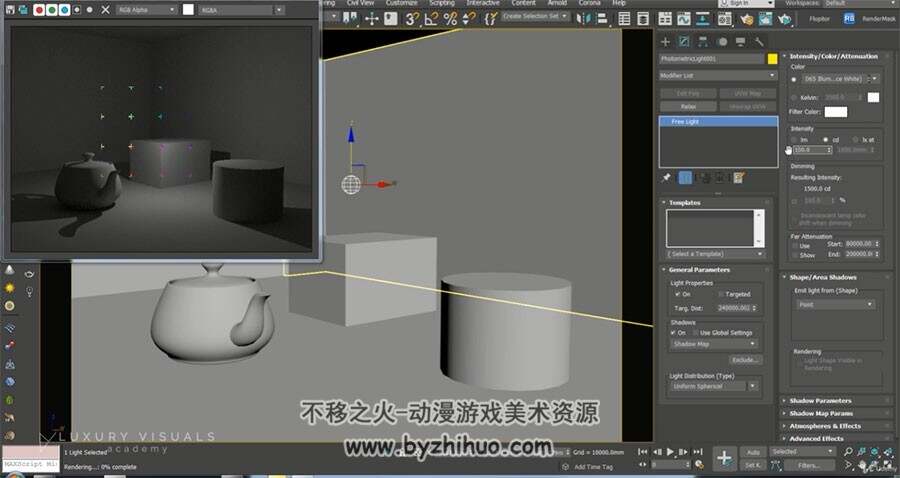Play the animation
The width and height of the screenshot is (900, 478).
pos(670,452)
